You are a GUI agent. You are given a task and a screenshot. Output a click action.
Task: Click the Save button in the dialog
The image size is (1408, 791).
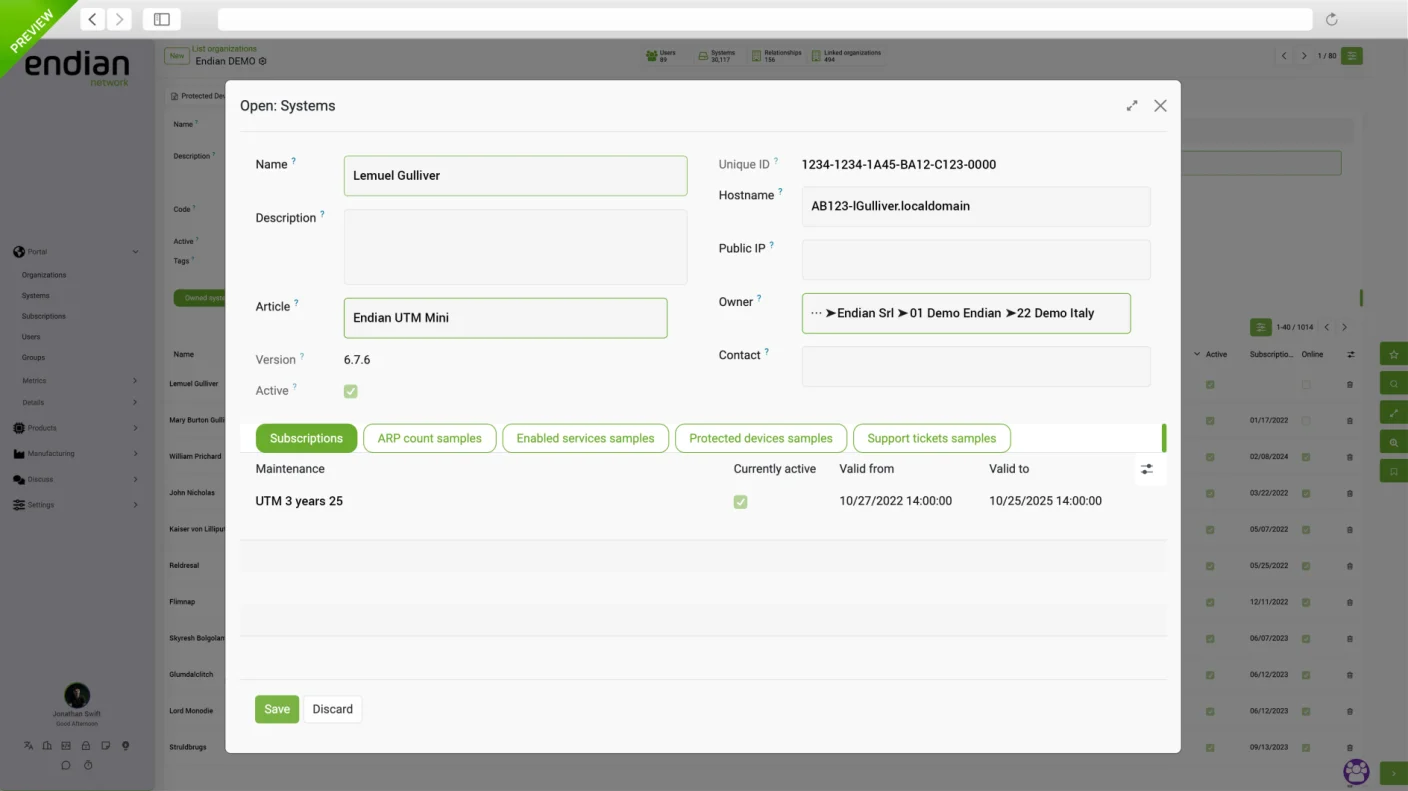pos(276,709)
